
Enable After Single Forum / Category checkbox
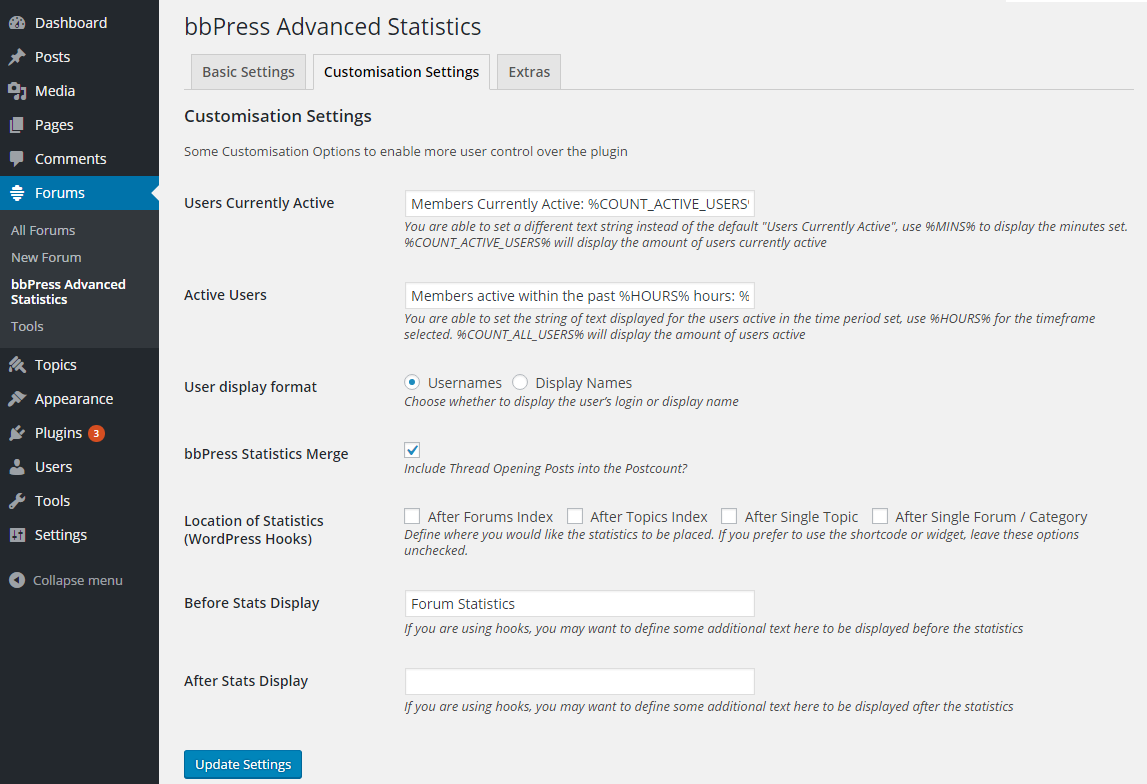880,516
